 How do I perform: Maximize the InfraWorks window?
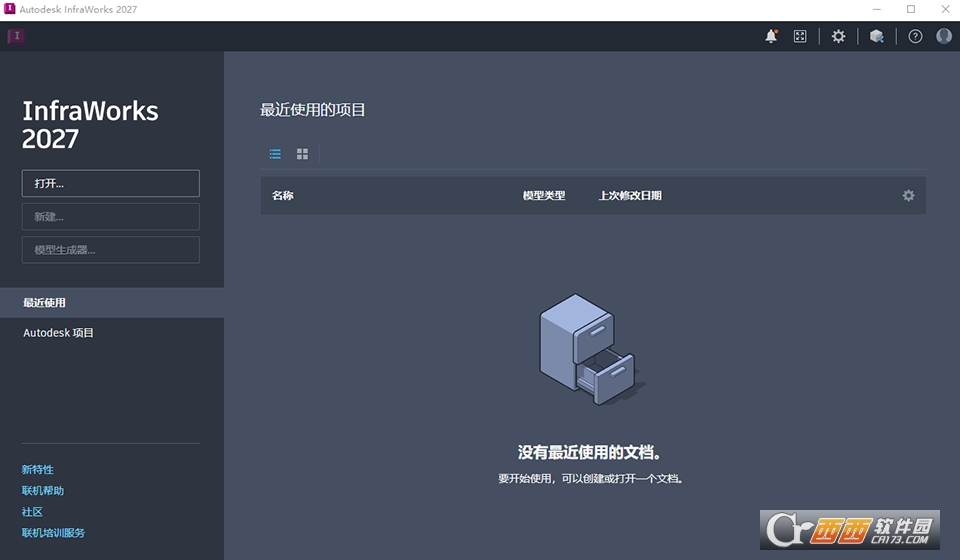click(911, 9)
